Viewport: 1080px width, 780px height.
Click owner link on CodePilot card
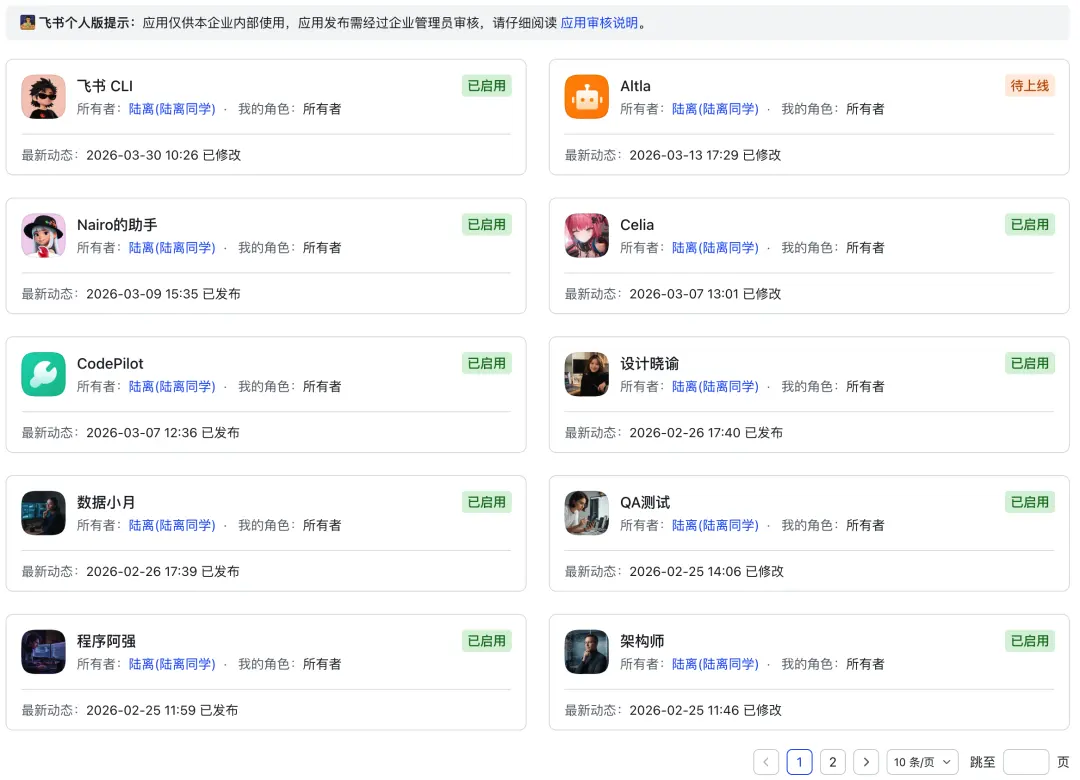click(x=172, y=387)
